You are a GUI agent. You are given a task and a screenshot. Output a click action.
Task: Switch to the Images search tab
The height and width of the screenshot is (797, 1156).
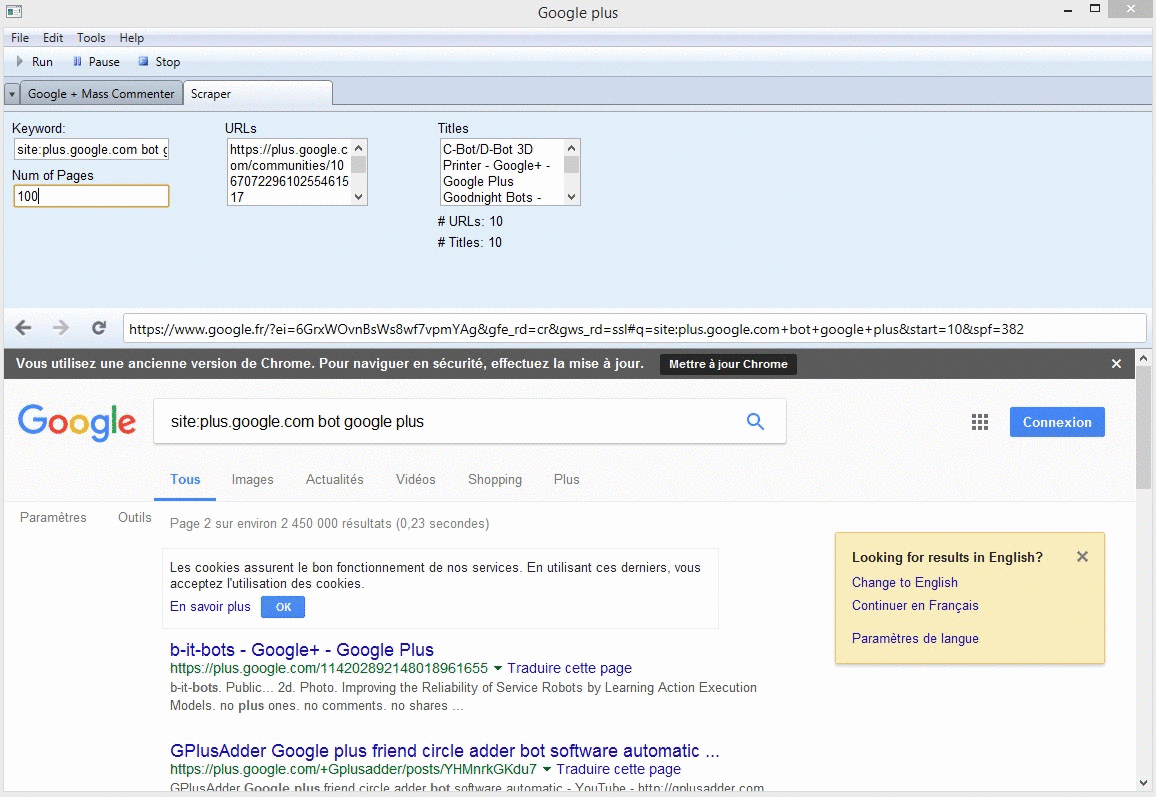tap(252, 479)
